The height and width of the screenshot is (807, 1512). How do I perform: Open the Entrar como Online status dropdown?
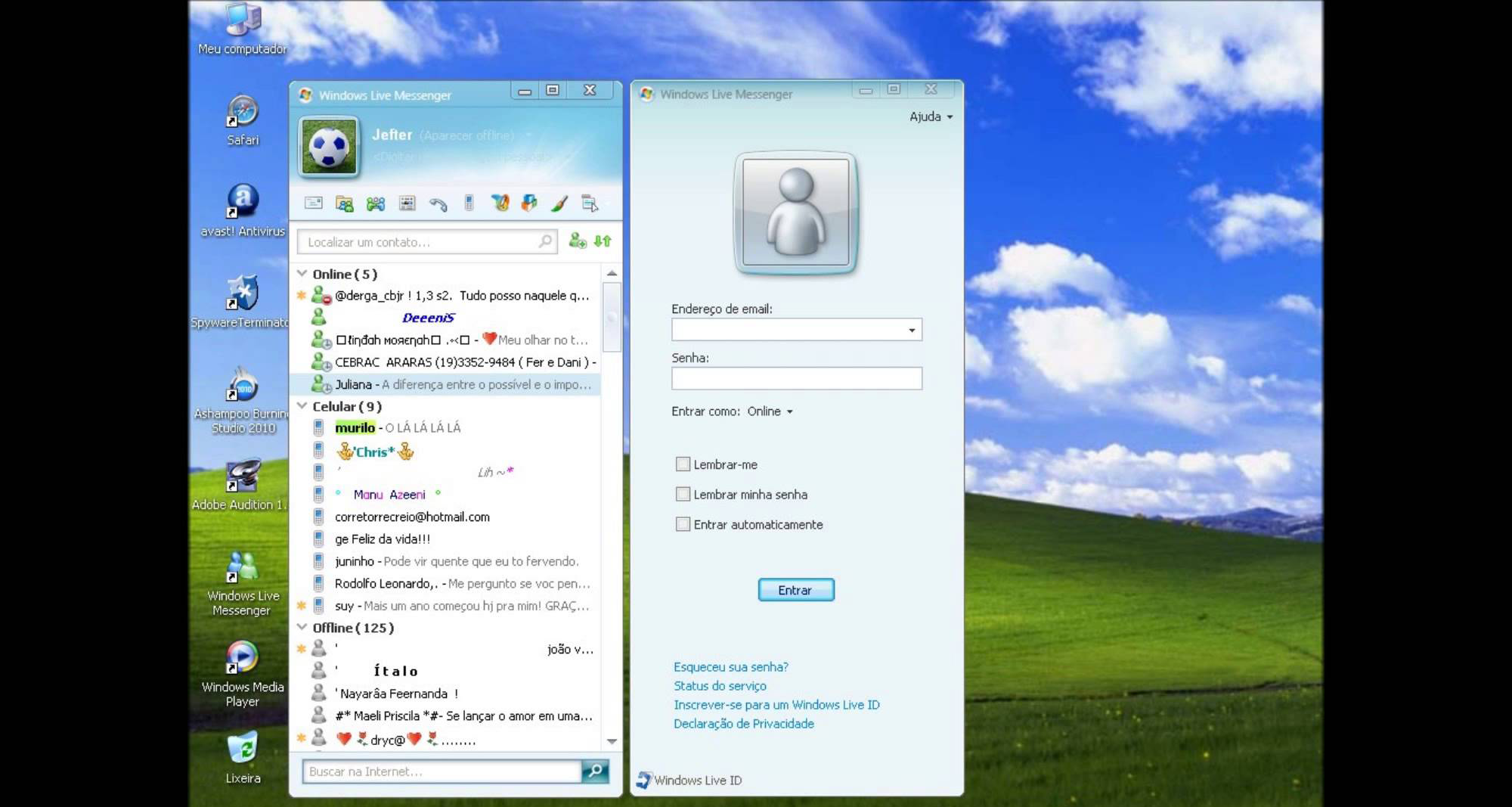click(770, 411)
